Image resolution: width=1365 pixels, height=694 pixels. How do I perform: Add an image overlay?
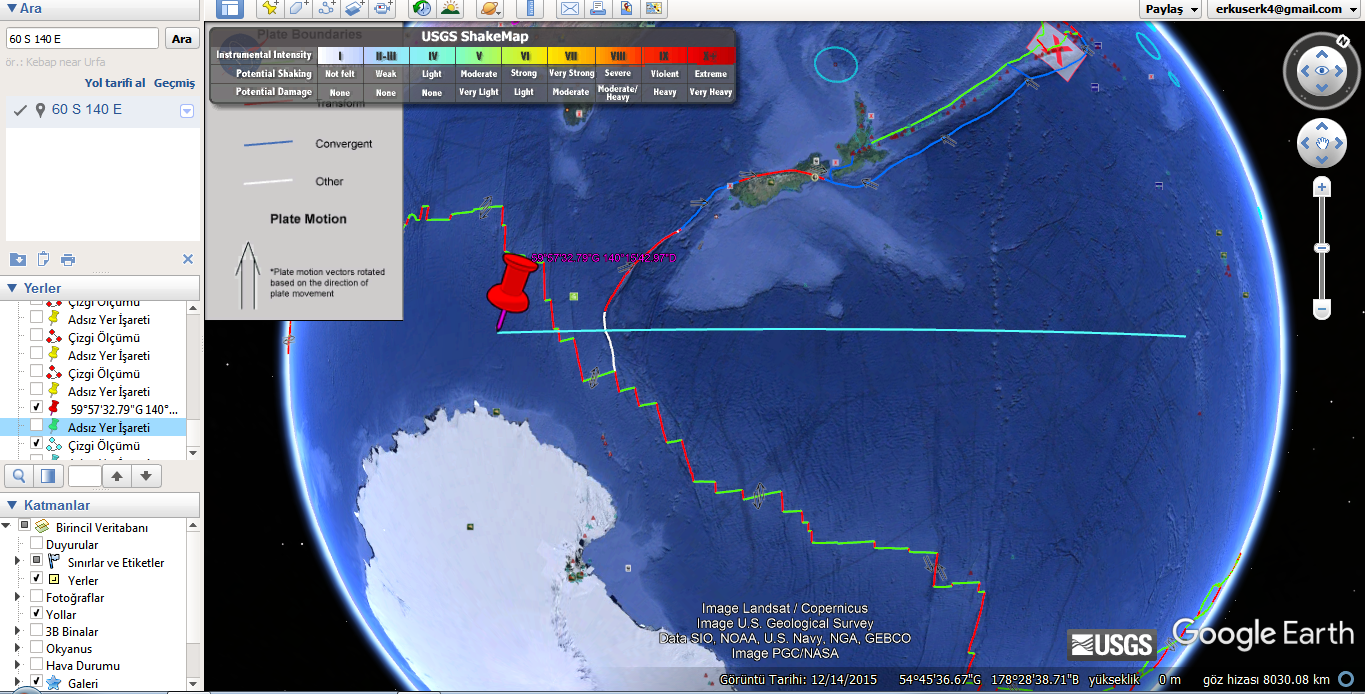(354, 9)
